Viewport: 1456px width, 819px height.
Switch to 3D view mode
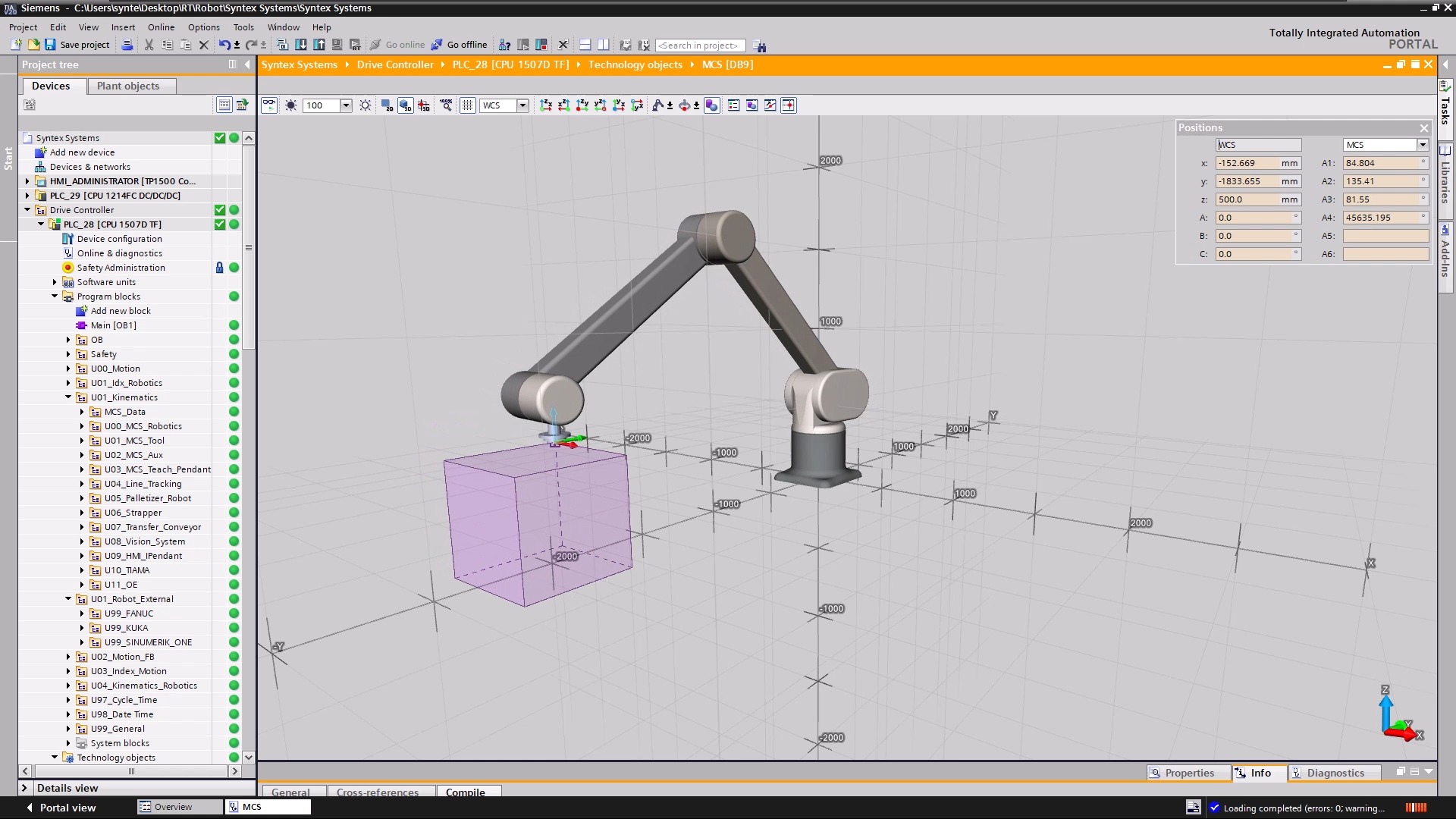coord(405,105)
